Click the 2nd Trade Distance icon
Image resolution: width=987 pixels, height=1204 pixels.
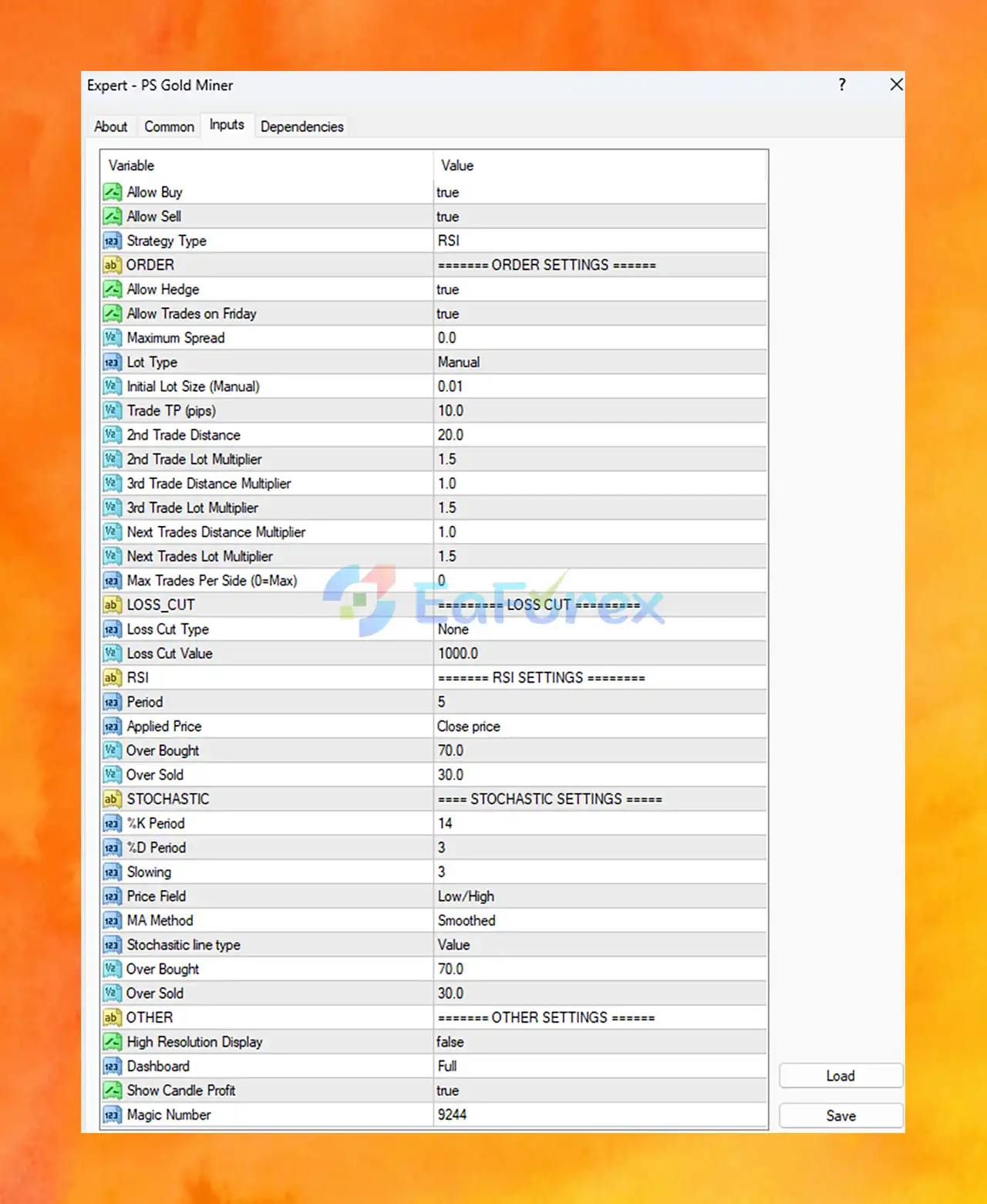113,435
